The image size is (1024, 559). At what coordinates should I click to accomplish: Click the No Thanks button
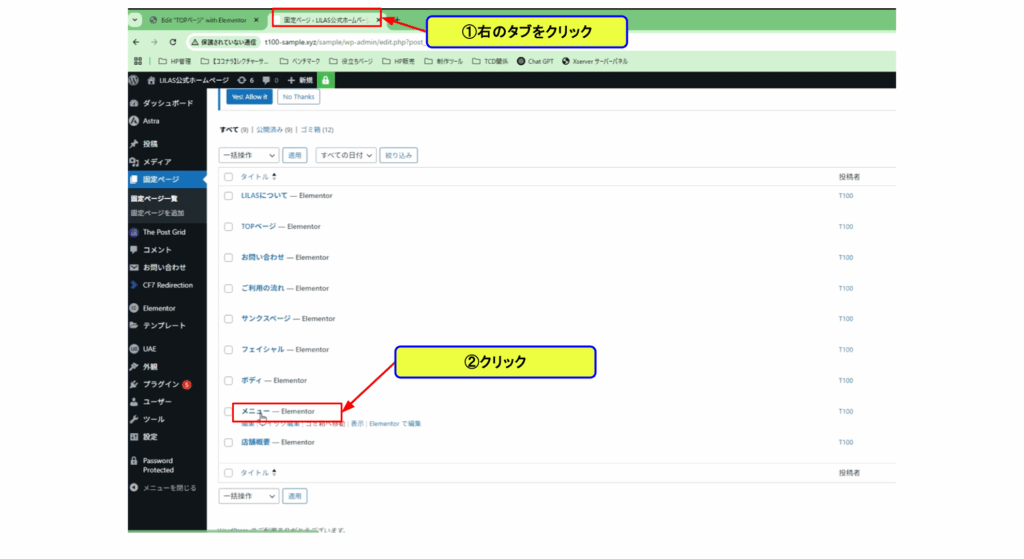(x=298, y=97)
